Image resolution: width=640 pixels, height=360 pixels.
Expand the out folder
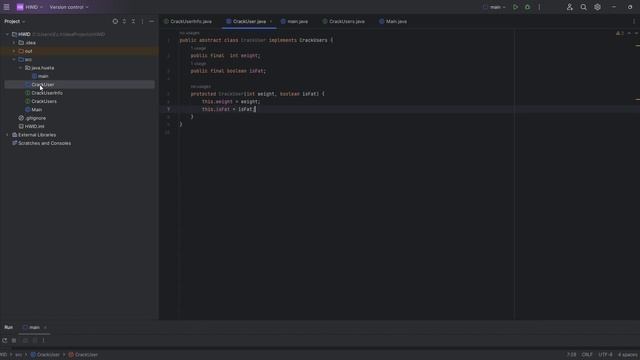(14, 51)
